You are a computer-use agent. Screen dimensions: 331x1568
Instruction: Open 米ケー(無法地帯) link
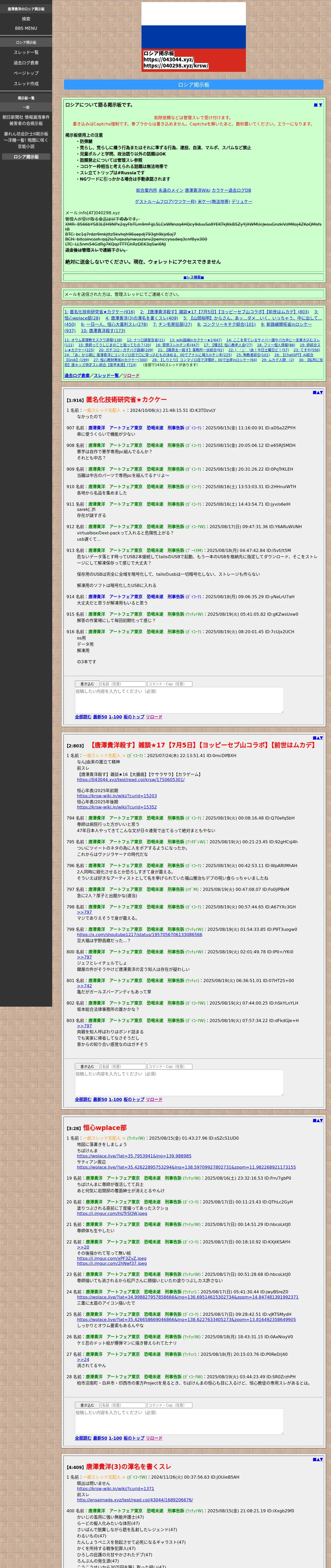(x=214, y=201)
